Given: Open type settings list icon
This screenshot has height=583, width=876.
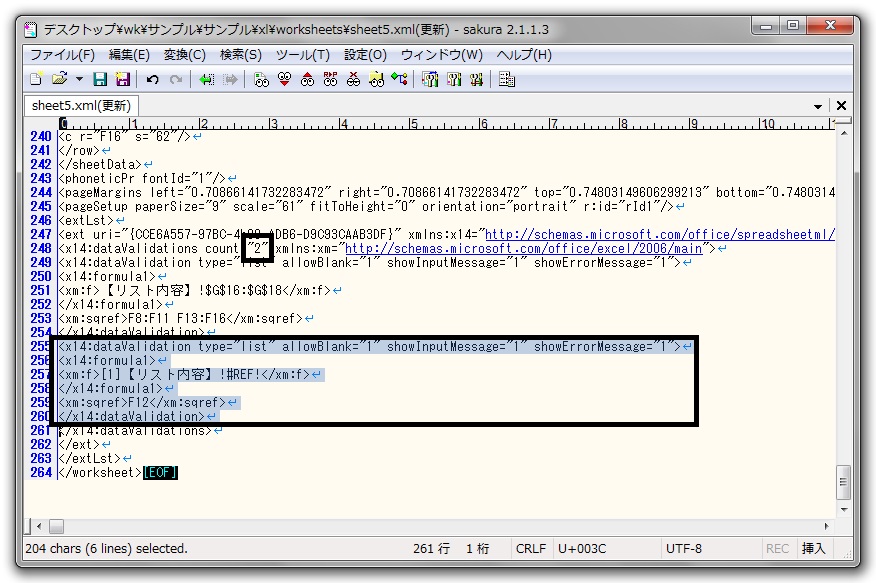Looking at the screenshot, I should click(x=430, y=79).
